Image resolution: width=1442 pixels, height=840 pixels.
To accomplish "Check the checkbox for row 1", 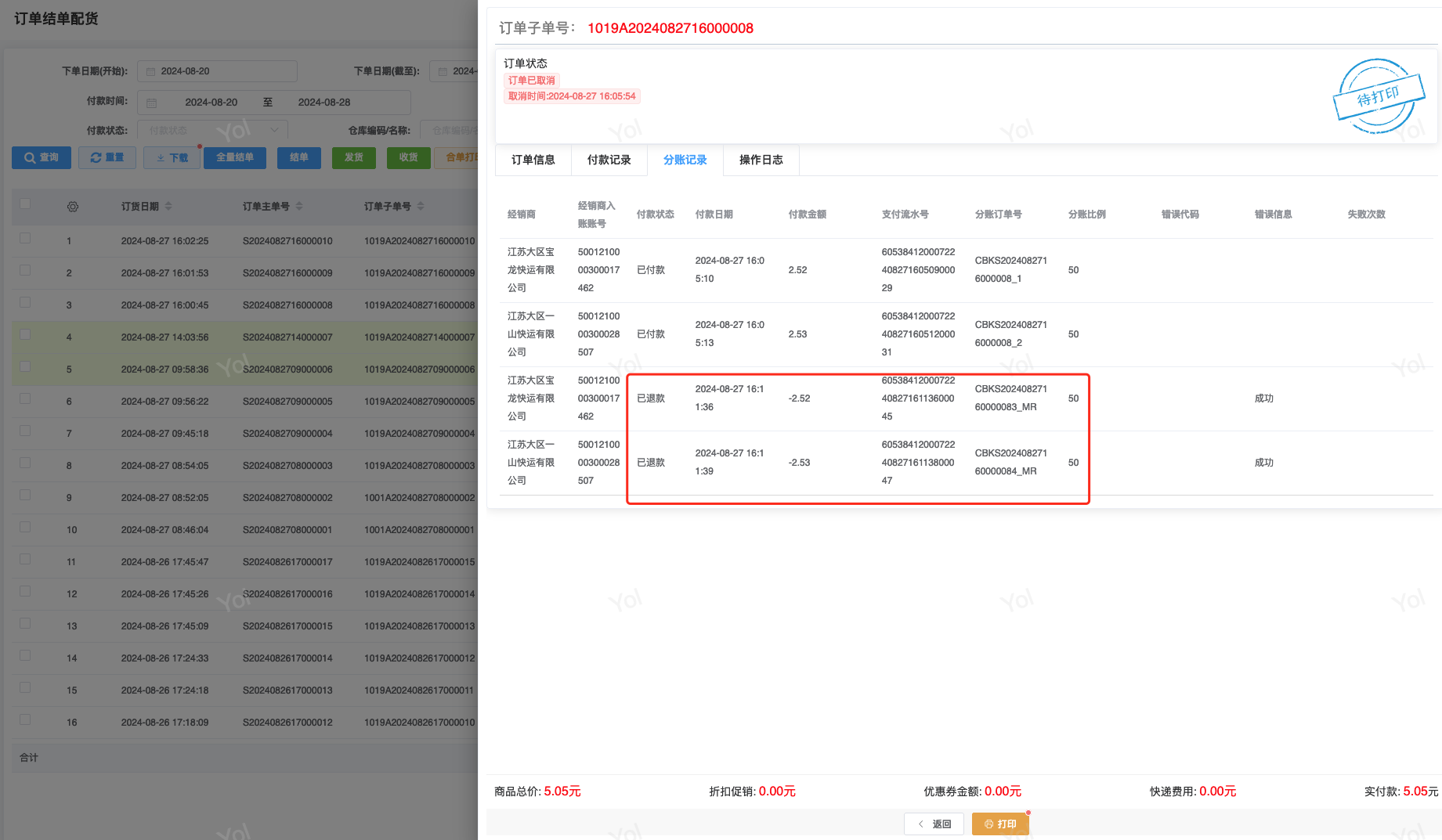I will tap(25, 239).
